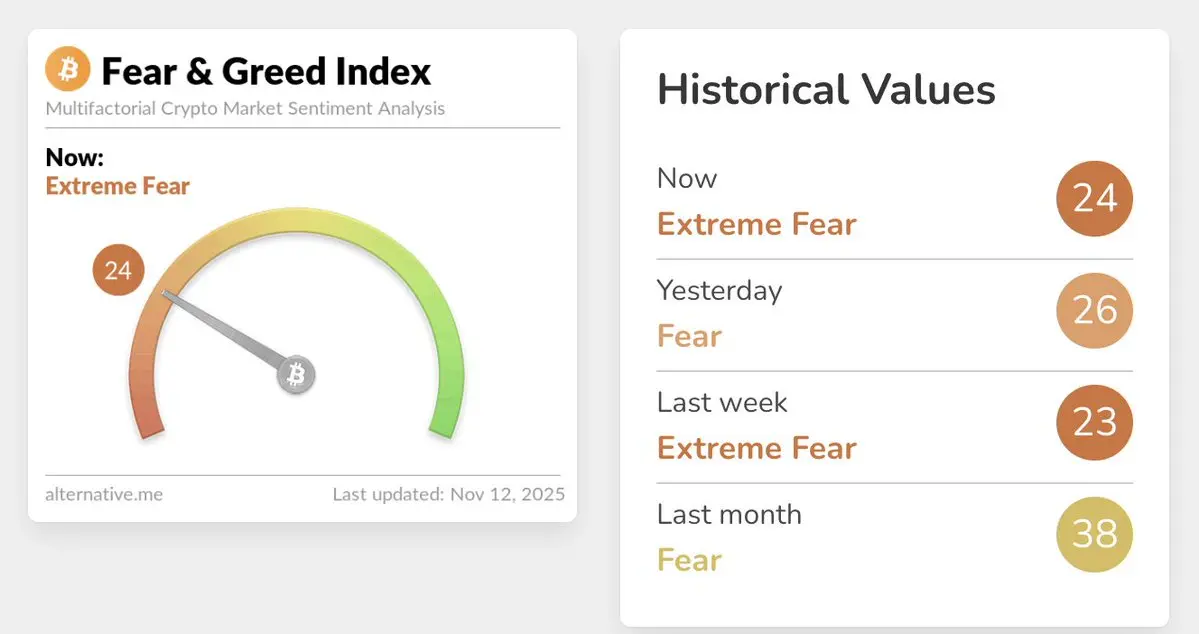Viewport: 1199px width, 634px height.
Task: Click the red fear end of gauge
Action: pos(147,413)
